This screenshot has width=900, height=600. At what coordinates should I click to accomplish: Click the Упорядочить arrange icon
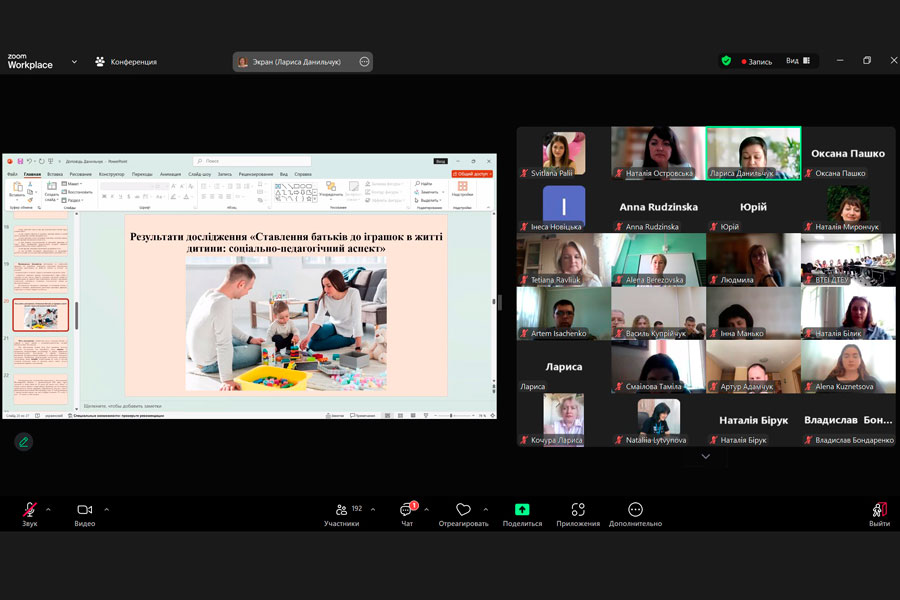[x=331, y=189]
